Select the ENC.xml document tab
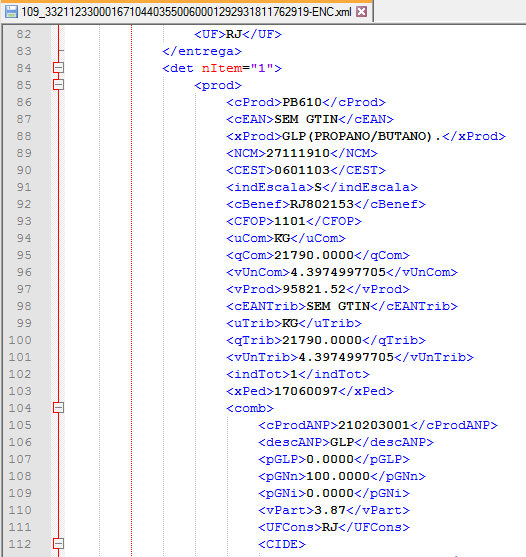 (186, 12)
